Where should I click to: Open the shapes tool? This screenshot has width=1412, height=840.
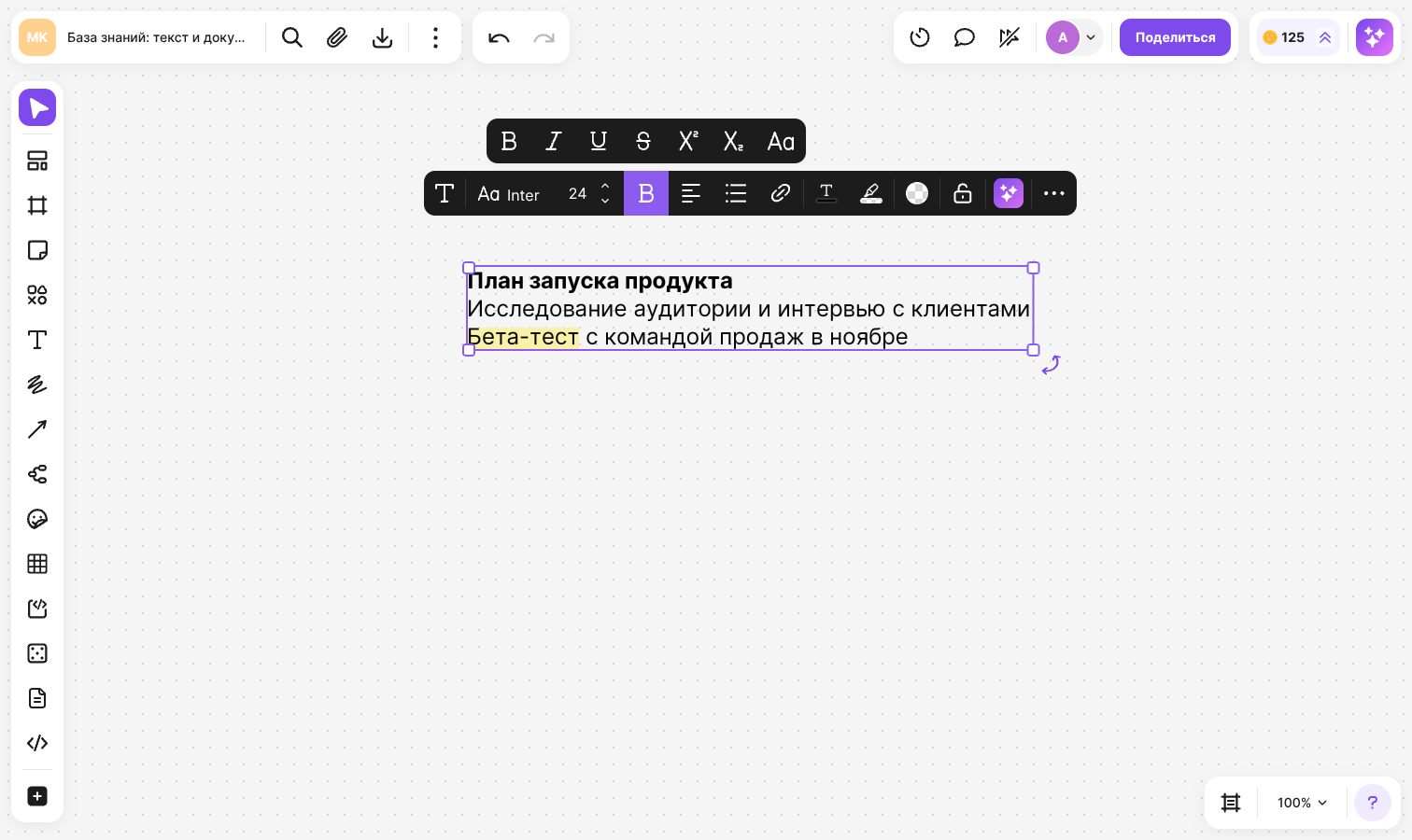point(37,295)
